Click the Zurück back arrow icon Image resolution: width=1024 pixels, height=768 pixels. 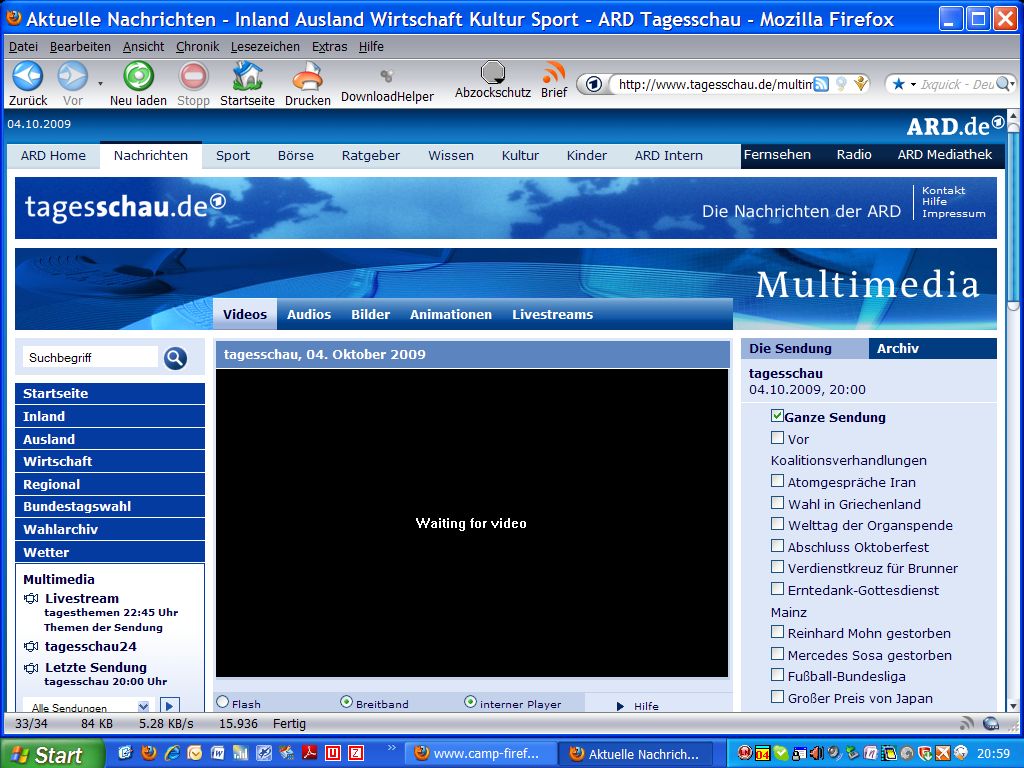pyautogui.click(x=27, y=76)
